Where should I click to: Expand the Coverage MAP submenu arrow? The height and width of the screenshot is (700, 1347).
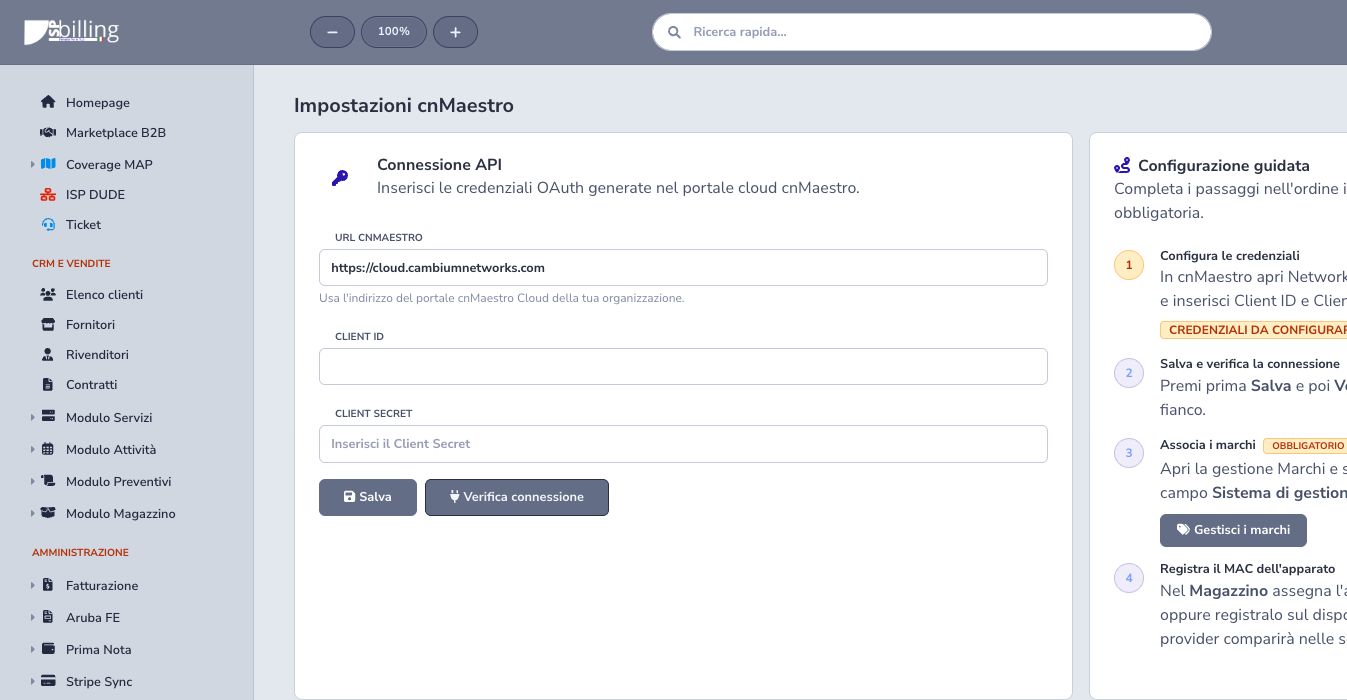(32, 164)
